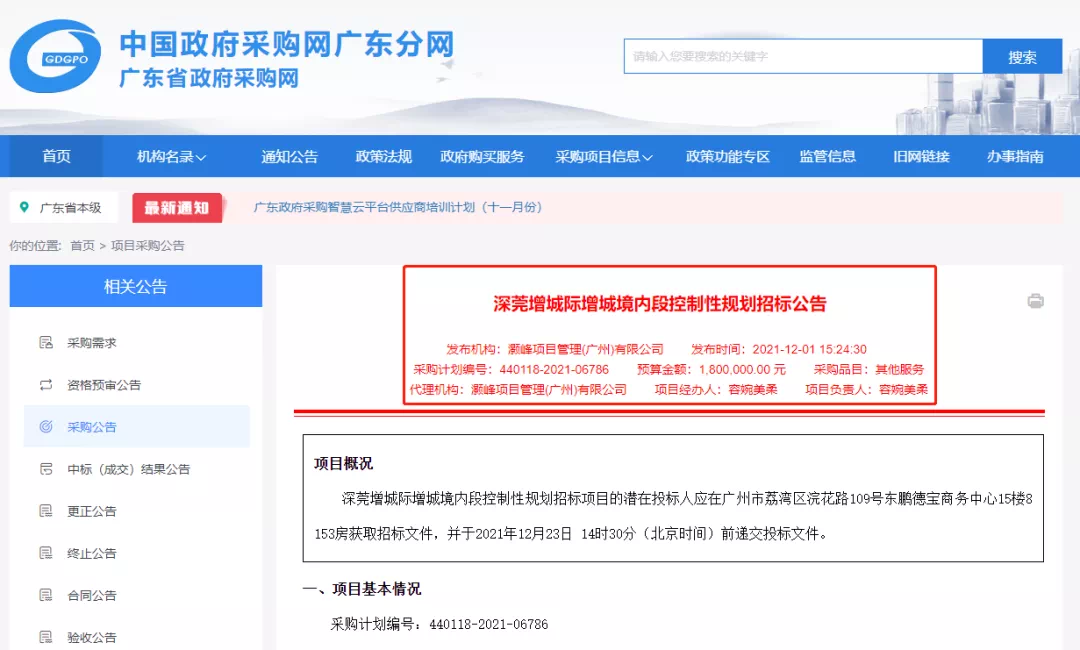Click the 更正公告 sidebar icon
This screenshot has height=650, width=1080.
tap(46, 511)
